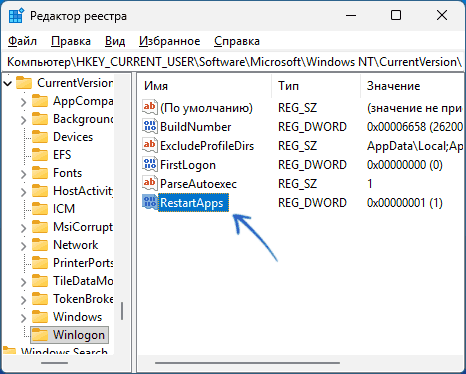Select the TokenBroke... folder icon
The height and width of the screenshot is (374, 466).
pyautogui.click(x=40, y=299)
